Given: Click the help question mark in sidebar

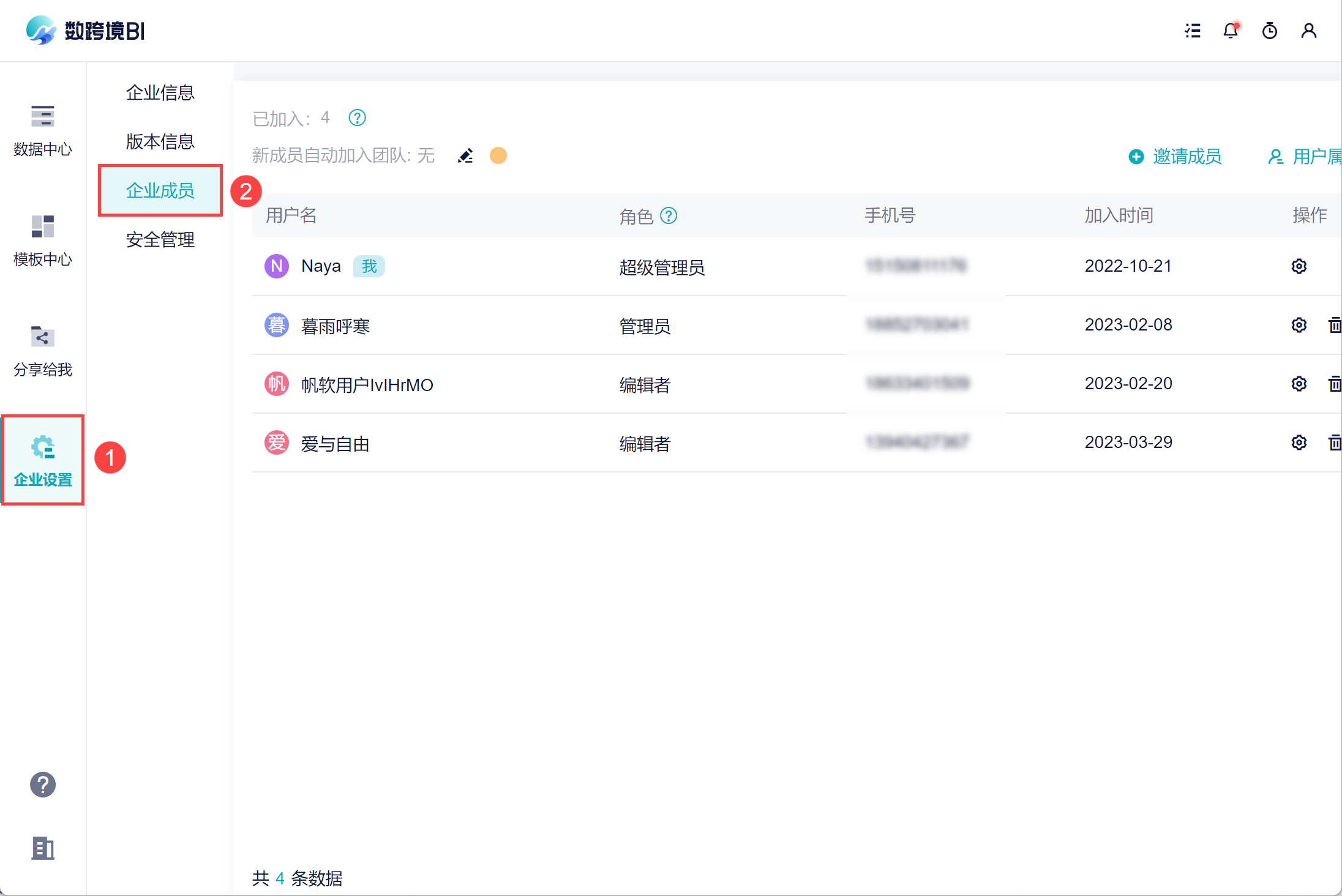Looking at the screenshot, I should tap(43, 785).
